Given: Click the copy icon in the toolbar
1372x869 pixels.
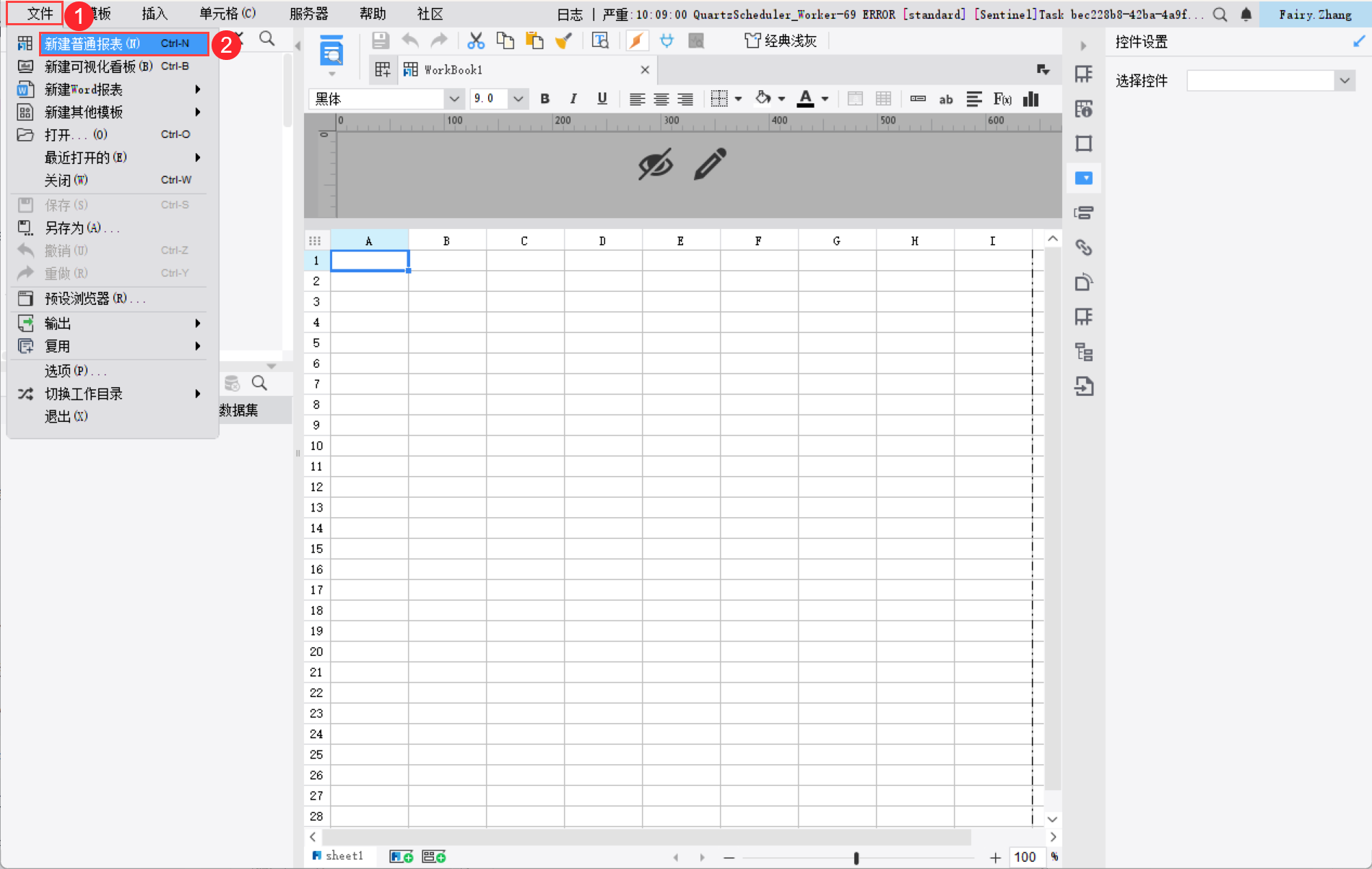Looking at the screenshot, I should point(505,41).
